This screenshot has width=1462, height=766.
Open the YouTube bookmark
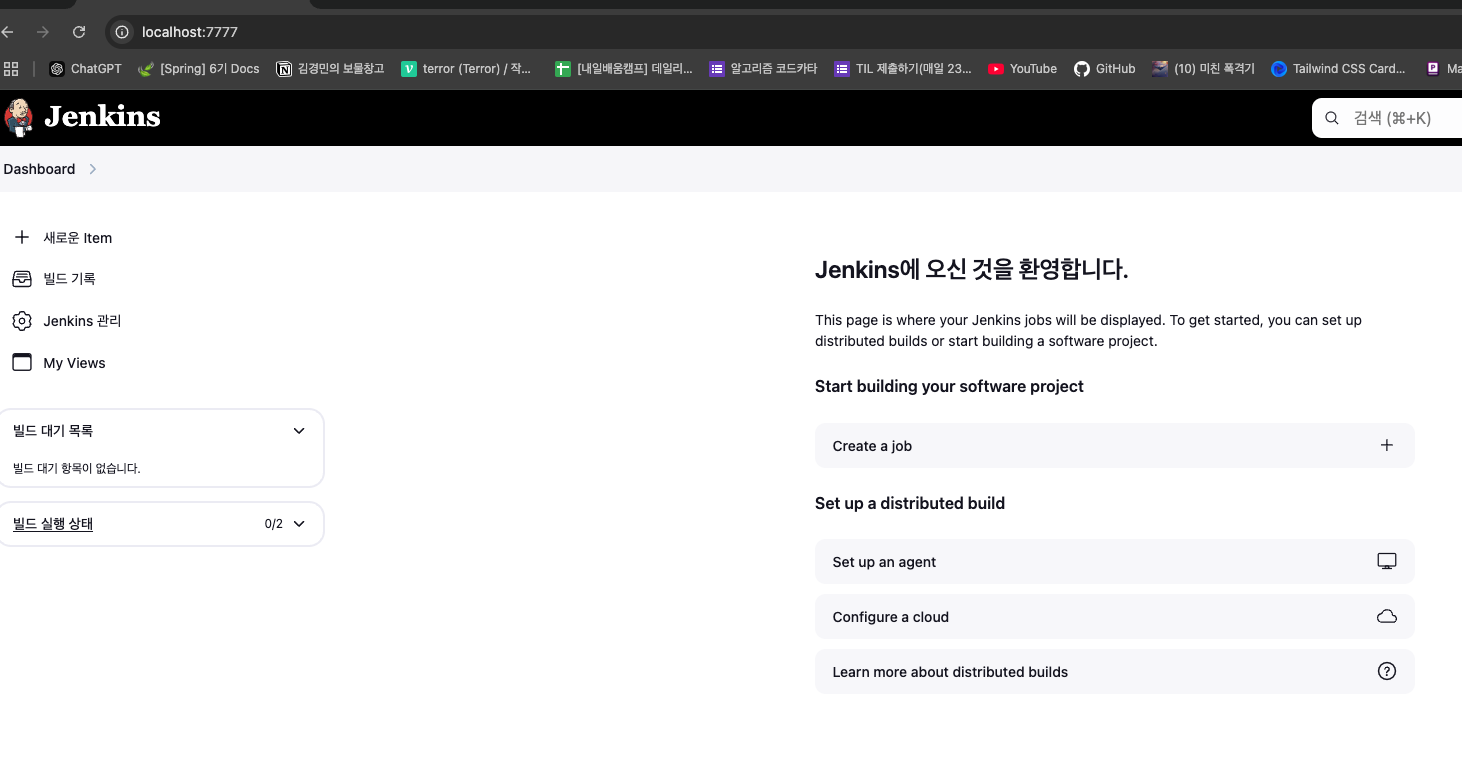click(x=1022, y=68)
